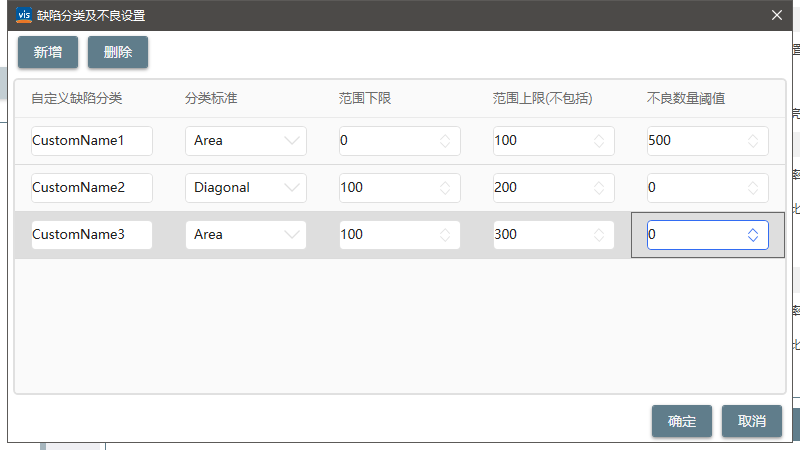Click CustomName2 不良数量阈值 stepper arrows
The width and height of the screenshot is (800, 450).
pyautogui.click(x=753, y=188)
